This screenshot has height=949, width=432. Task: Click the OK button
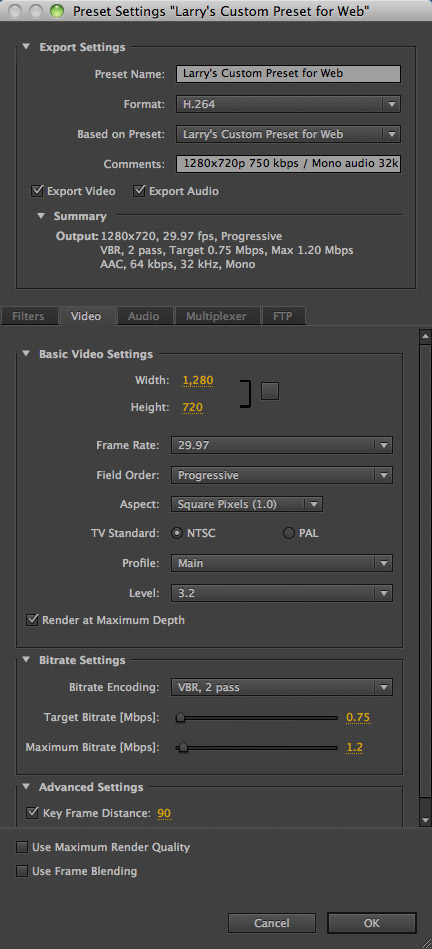[x=371, y=923]
